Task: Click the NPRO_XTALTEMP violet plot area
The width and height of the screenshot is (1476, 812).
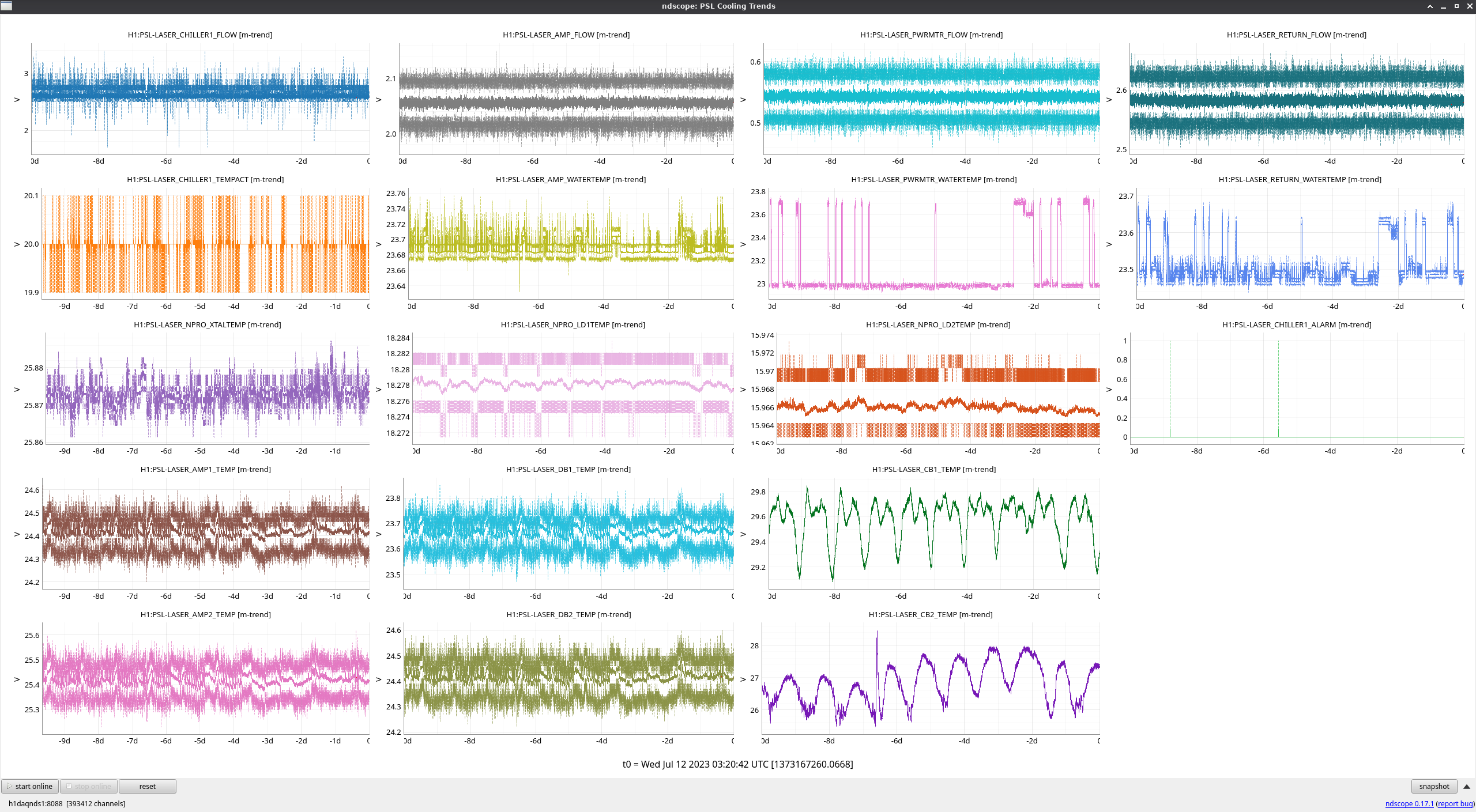Action: point(208,389)
